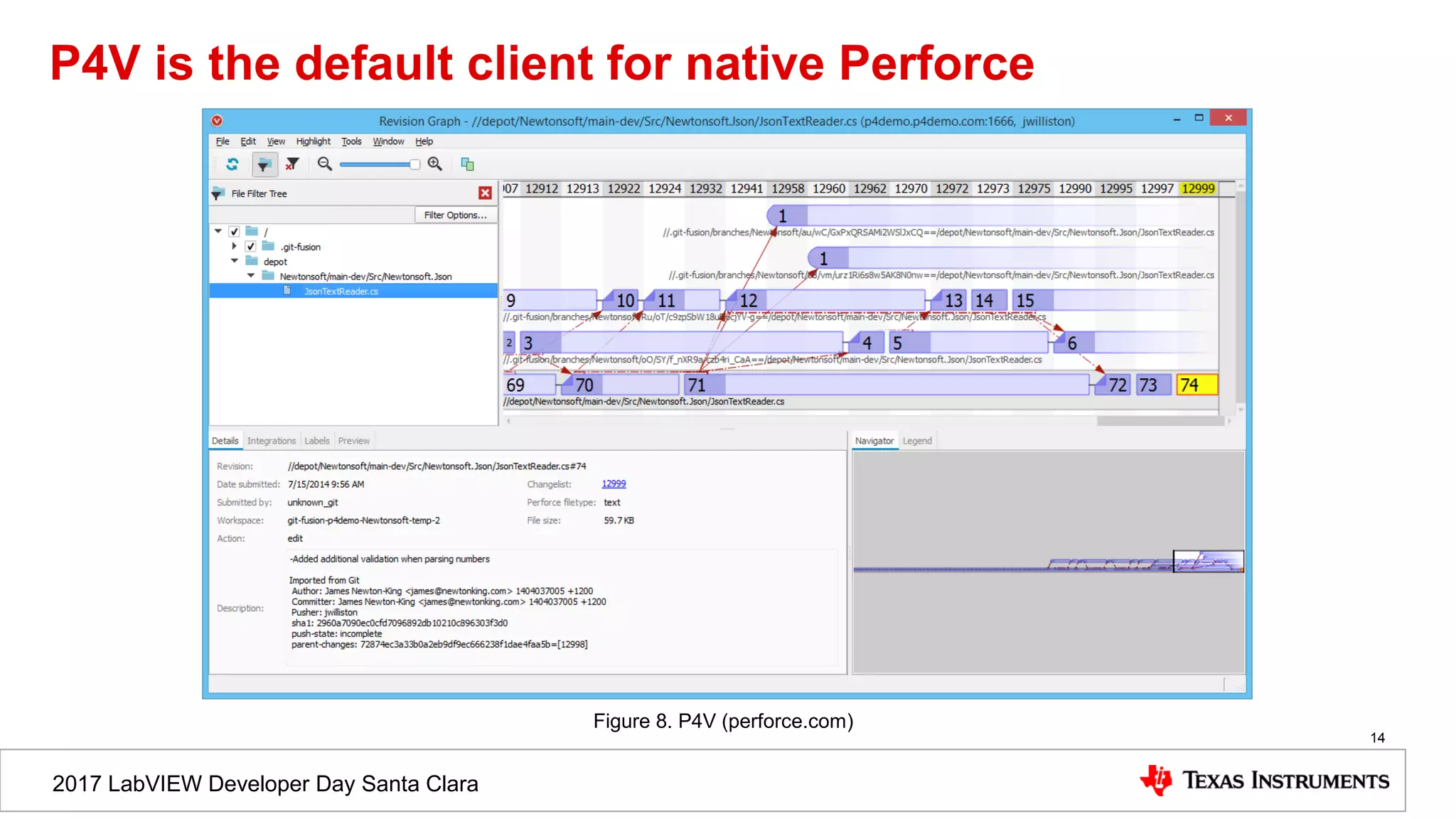The image size is (1456, 819).
Task: Select revision 10 node in graph
Action: tap(621, 300)
